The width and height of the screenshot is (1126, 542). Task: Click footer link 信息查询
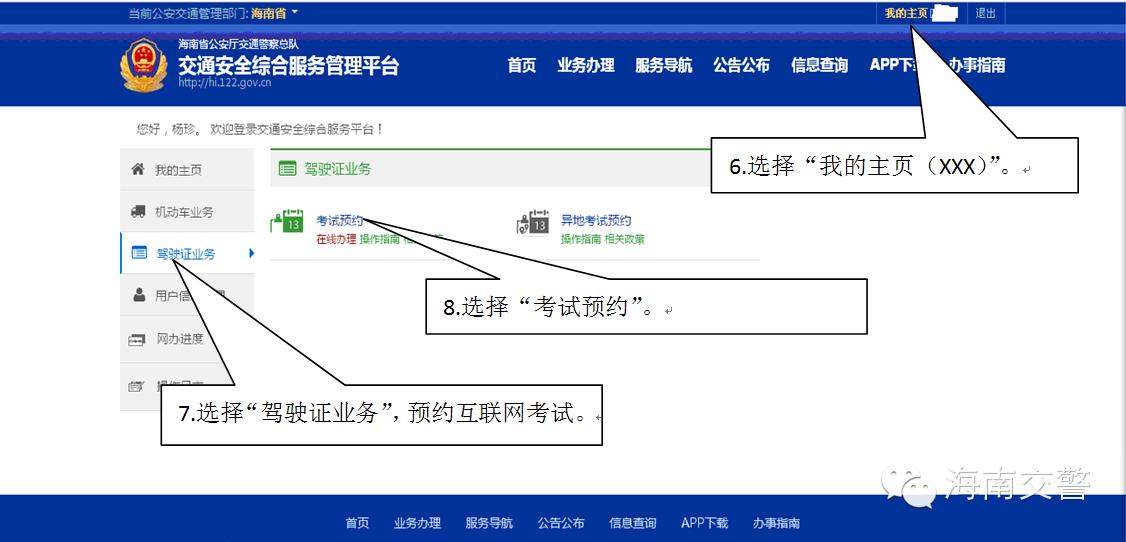click(633, 523)
